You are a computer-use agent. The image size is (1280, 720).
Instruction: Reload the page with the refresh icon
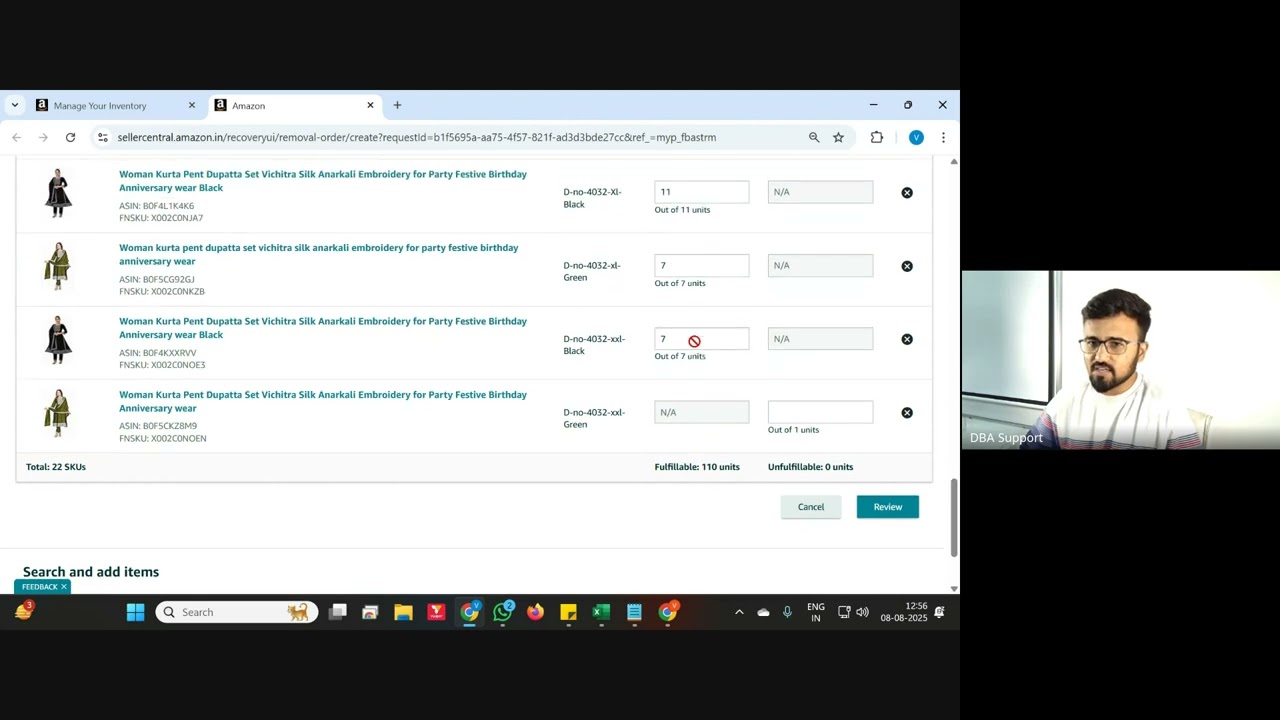click(x=70, y=137)
